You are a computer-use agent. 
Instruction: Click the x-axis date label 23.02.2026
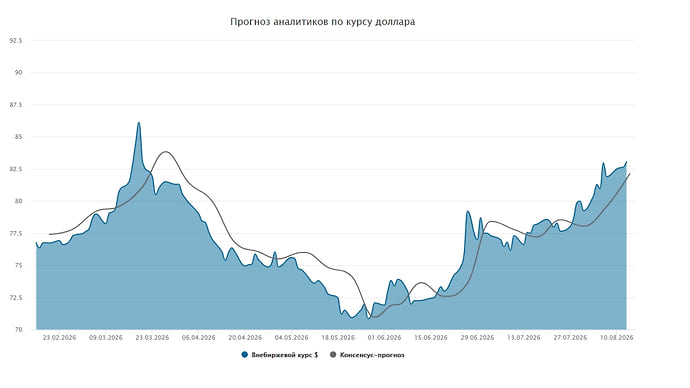pos(59,338)
